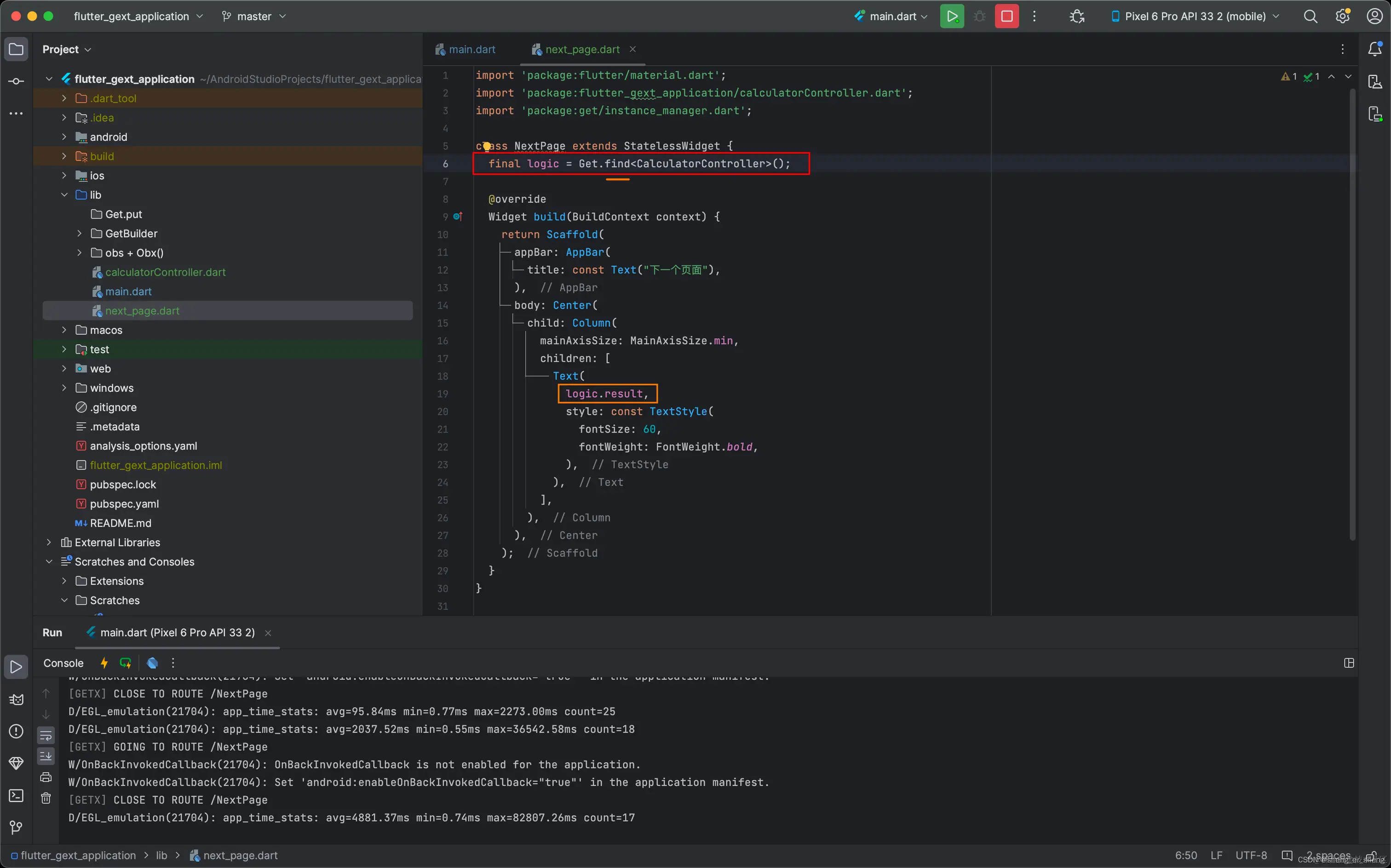Open the Pixel 6 Pro device dropdown

point(1195,16)
